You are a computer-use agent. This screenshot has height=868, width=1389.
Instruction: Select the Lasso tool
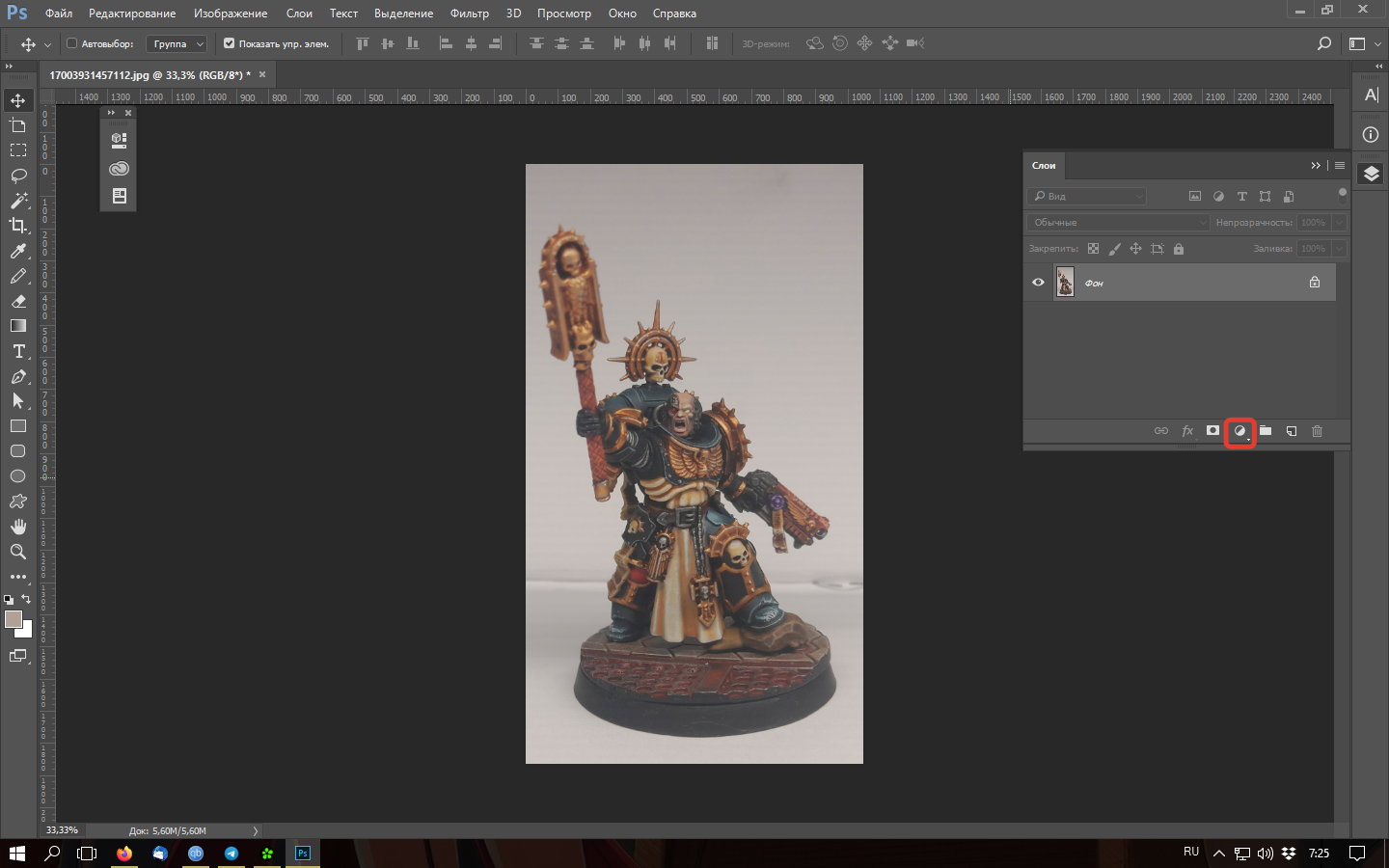click(x=18, y=176)
